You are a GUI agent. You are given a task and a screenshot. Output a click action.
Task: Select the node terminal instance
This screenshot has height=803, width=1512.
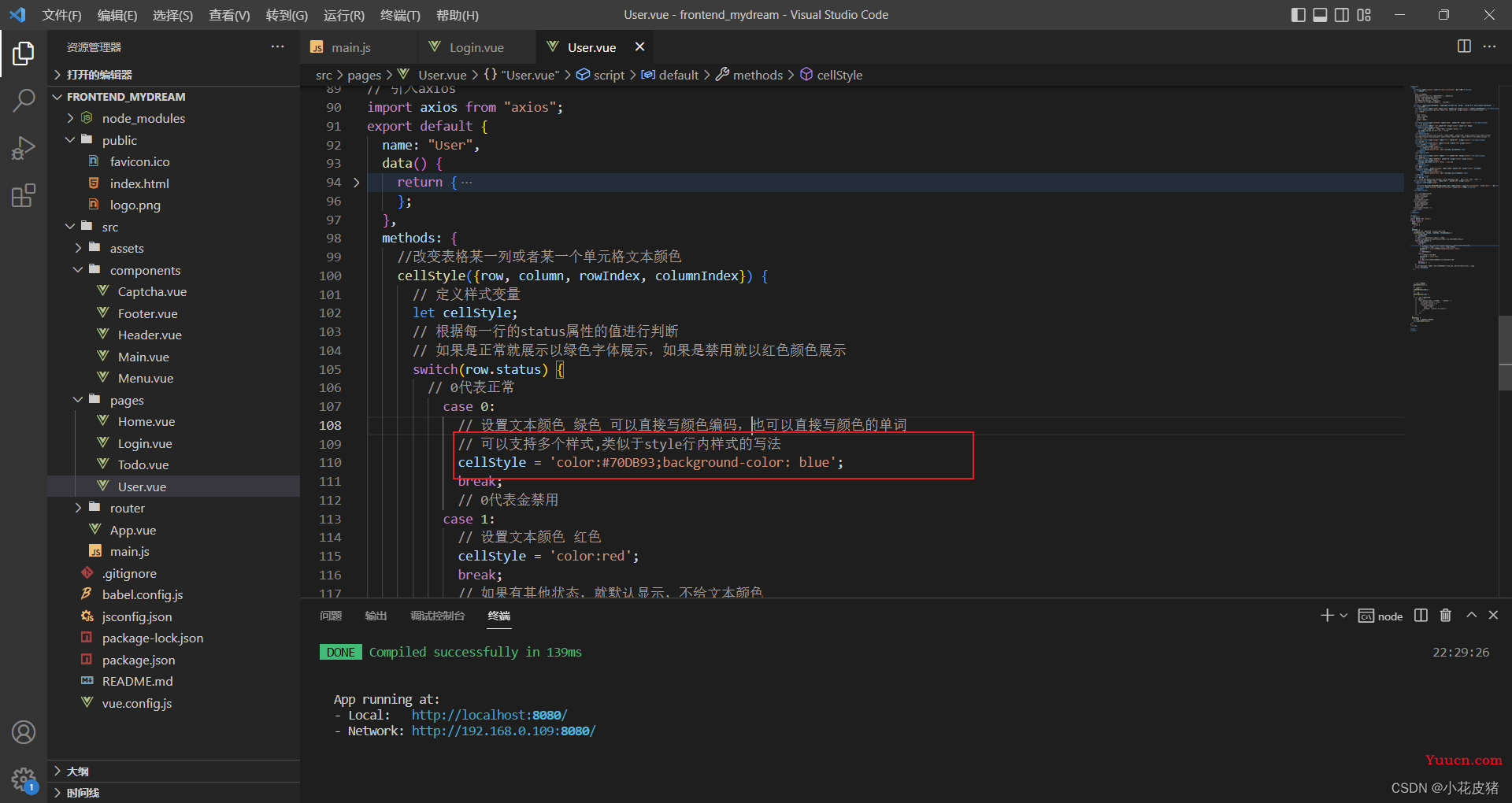[1380, 616]
